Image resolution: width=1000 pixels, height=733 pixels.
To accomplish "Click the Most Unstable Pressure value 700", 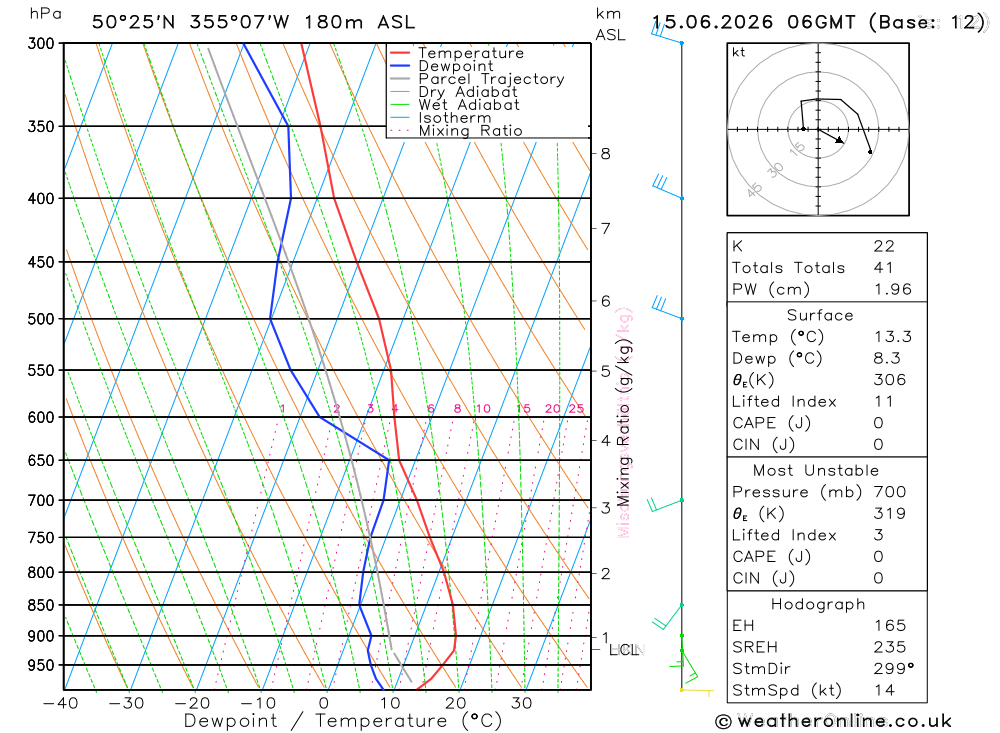I will [890, 492].
